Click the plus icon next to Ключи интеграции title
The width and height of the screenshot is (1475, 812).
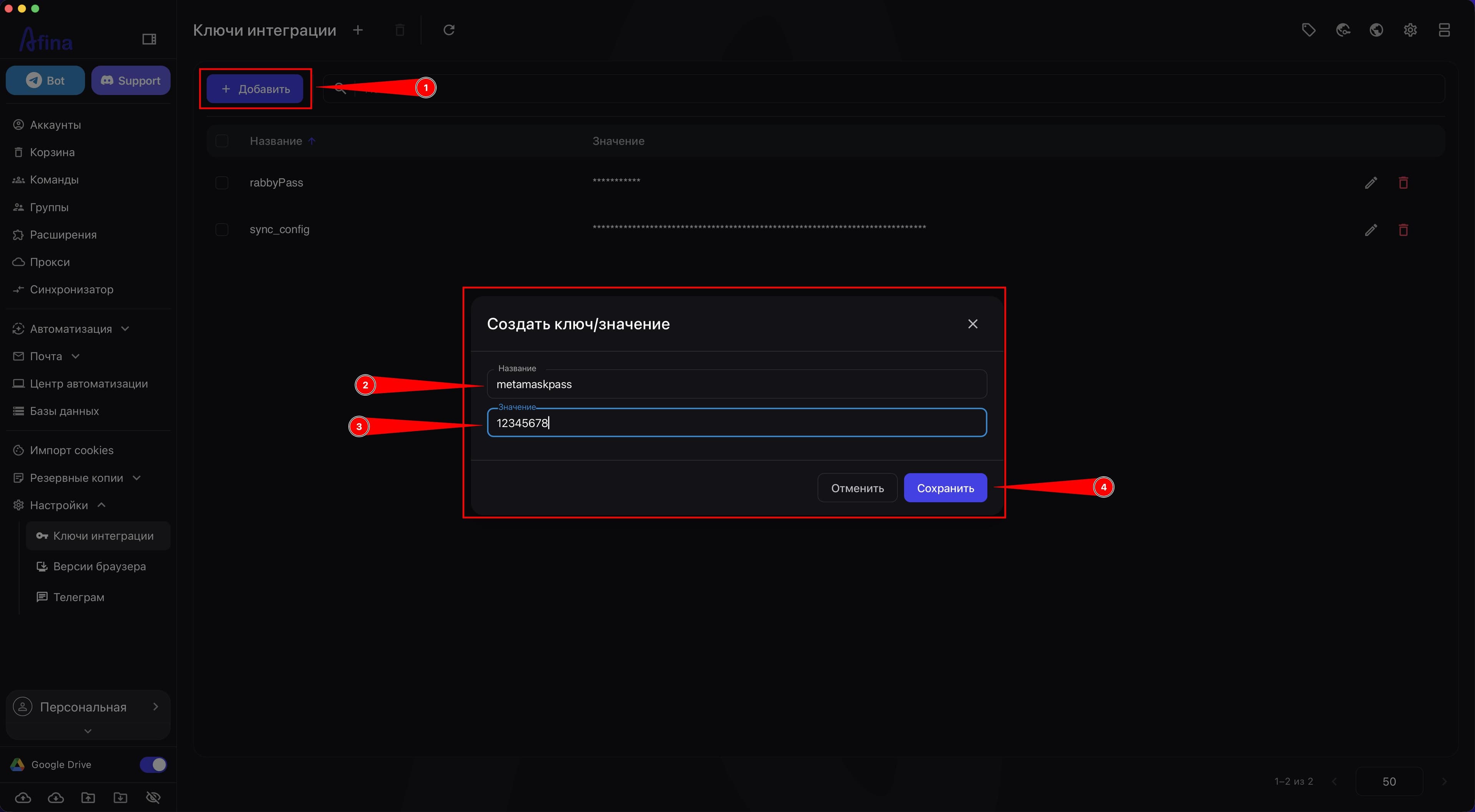[358, 30]
